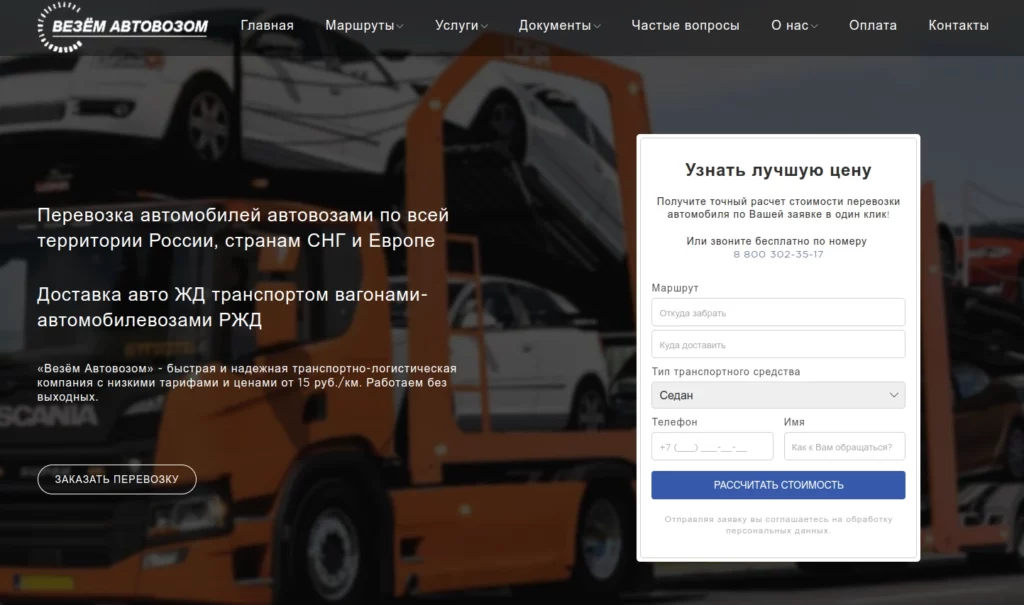Image resolution: width=1024 pixels, height=605 pixels.
Task: Call the 8 800 302-35-17 phone link
Action: click(778, 254)
